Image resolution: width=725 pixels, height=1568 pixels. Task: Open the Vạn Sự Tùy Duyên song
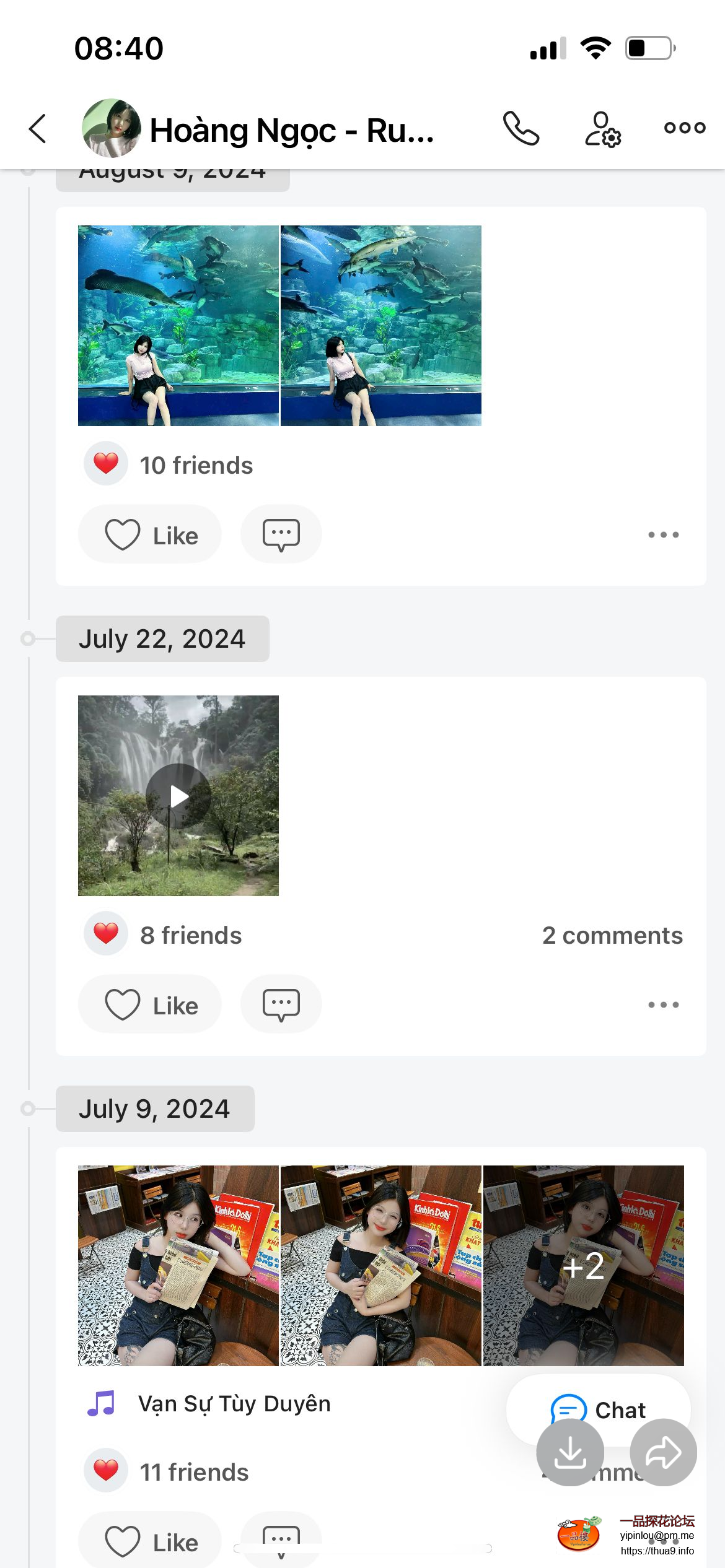[x=234, y=1404]
